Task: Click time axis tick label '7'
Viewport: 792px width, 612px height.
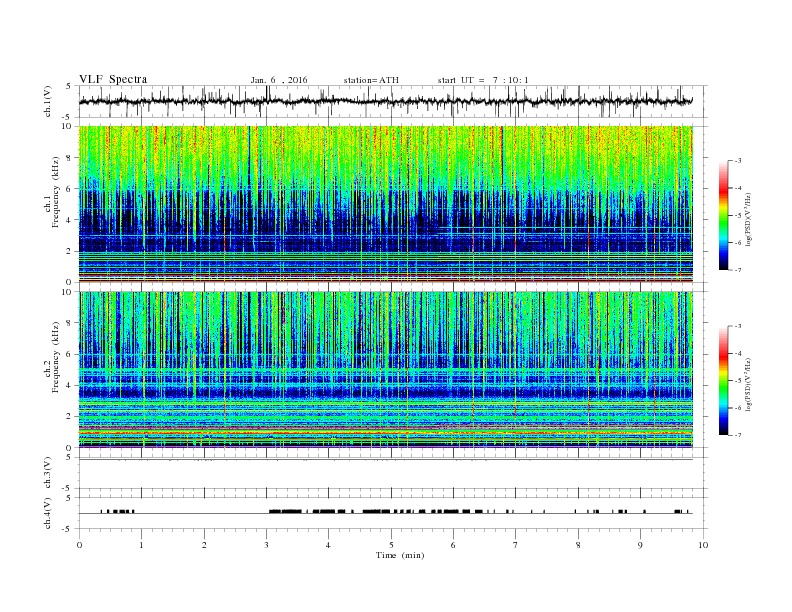Action: click(x=516, y=545)
